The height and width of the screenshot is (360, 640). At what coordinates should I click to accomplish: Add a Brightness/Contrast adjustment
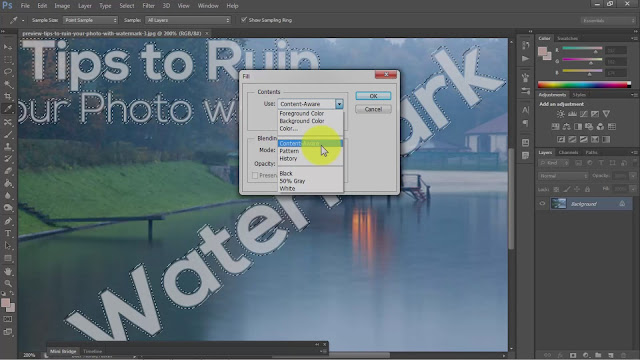coord(561,114)
